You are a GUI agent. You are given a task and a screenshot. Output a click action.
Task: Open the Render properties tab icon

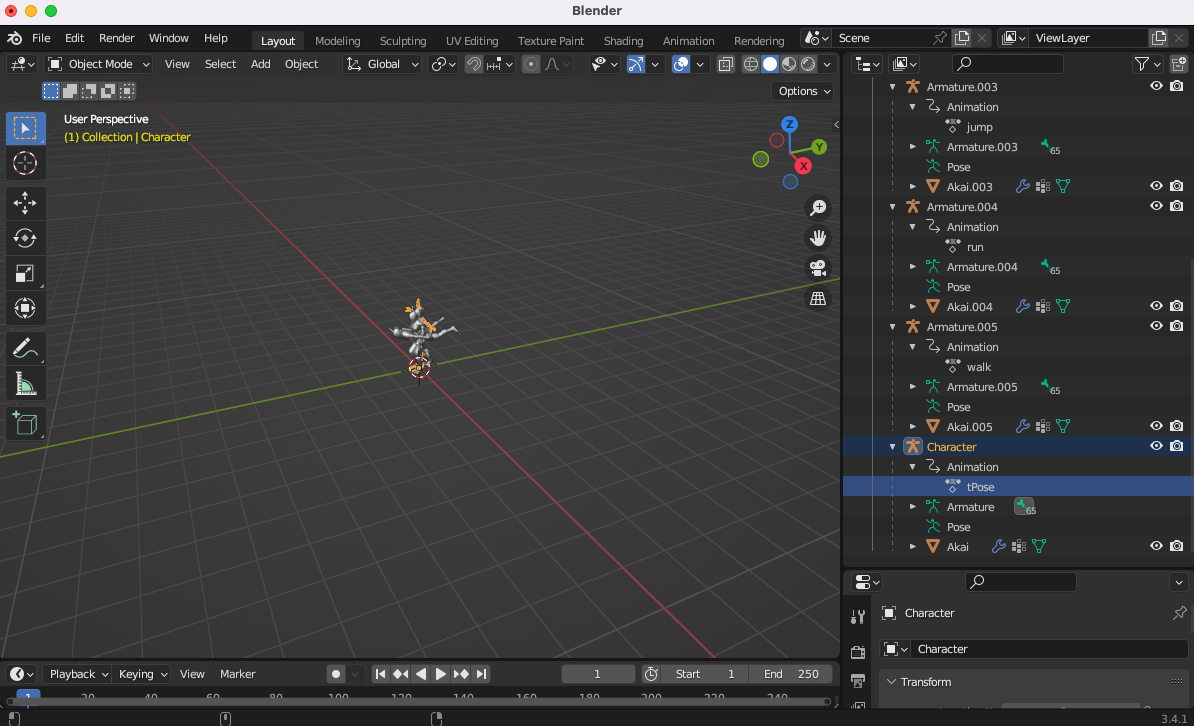(858, 652)
